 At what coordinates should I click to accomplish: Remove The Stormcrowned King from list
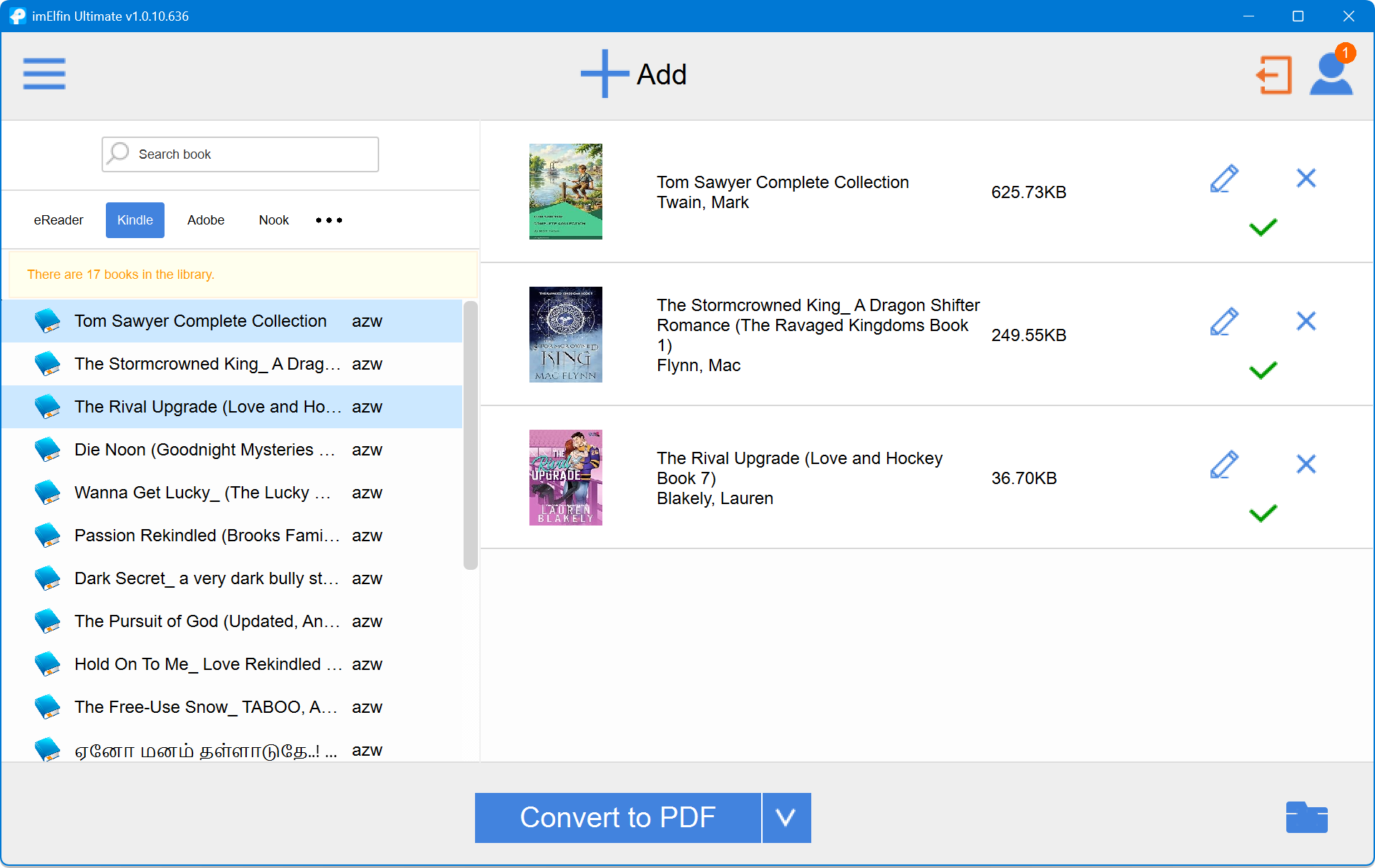pyautogui.click(x=1306, y=321)
